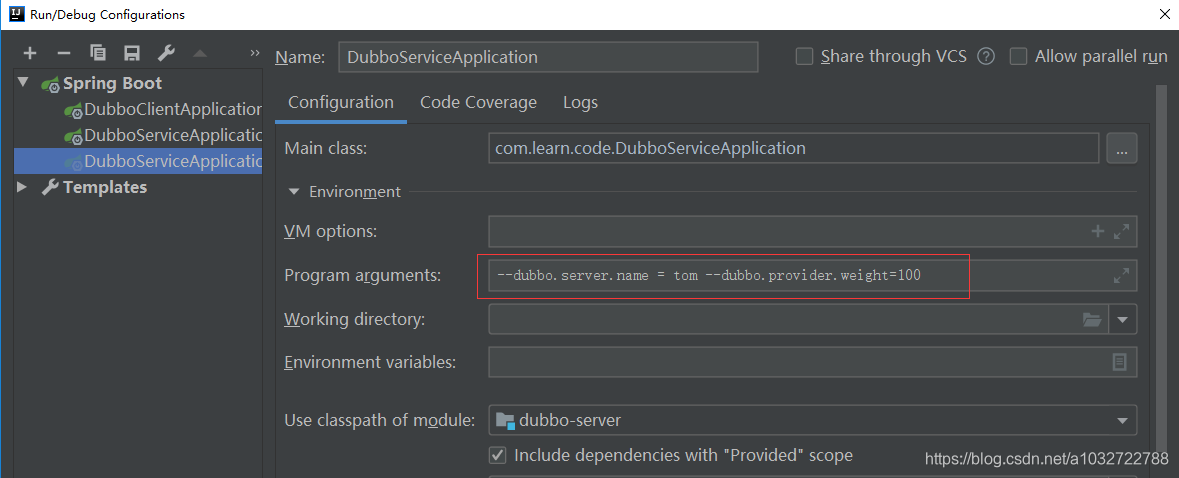The height and width of the screenshot is (478, 1179).
Task: Remove the selected configuration
Action: (64, 53)
